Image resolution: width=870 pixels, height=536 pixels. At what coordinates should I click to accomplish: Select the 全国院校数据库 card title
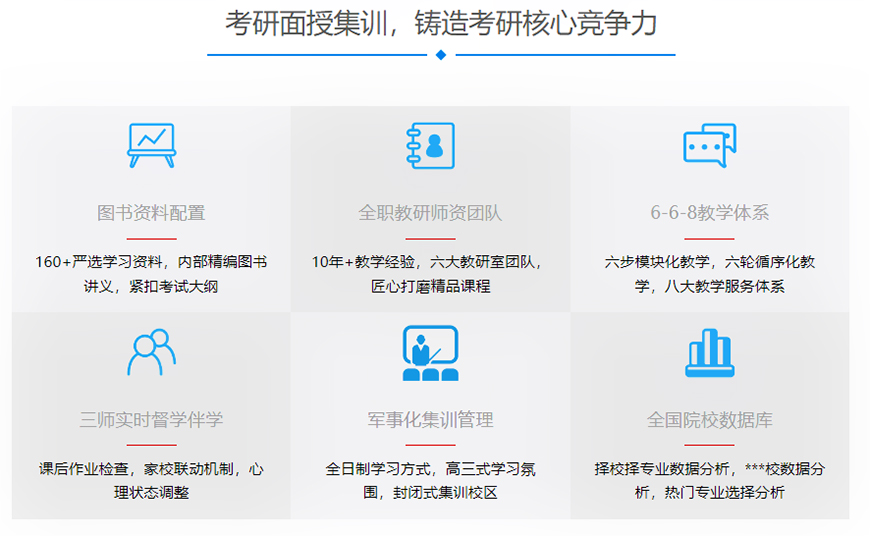pyautogui.click(x=710, y=420)
